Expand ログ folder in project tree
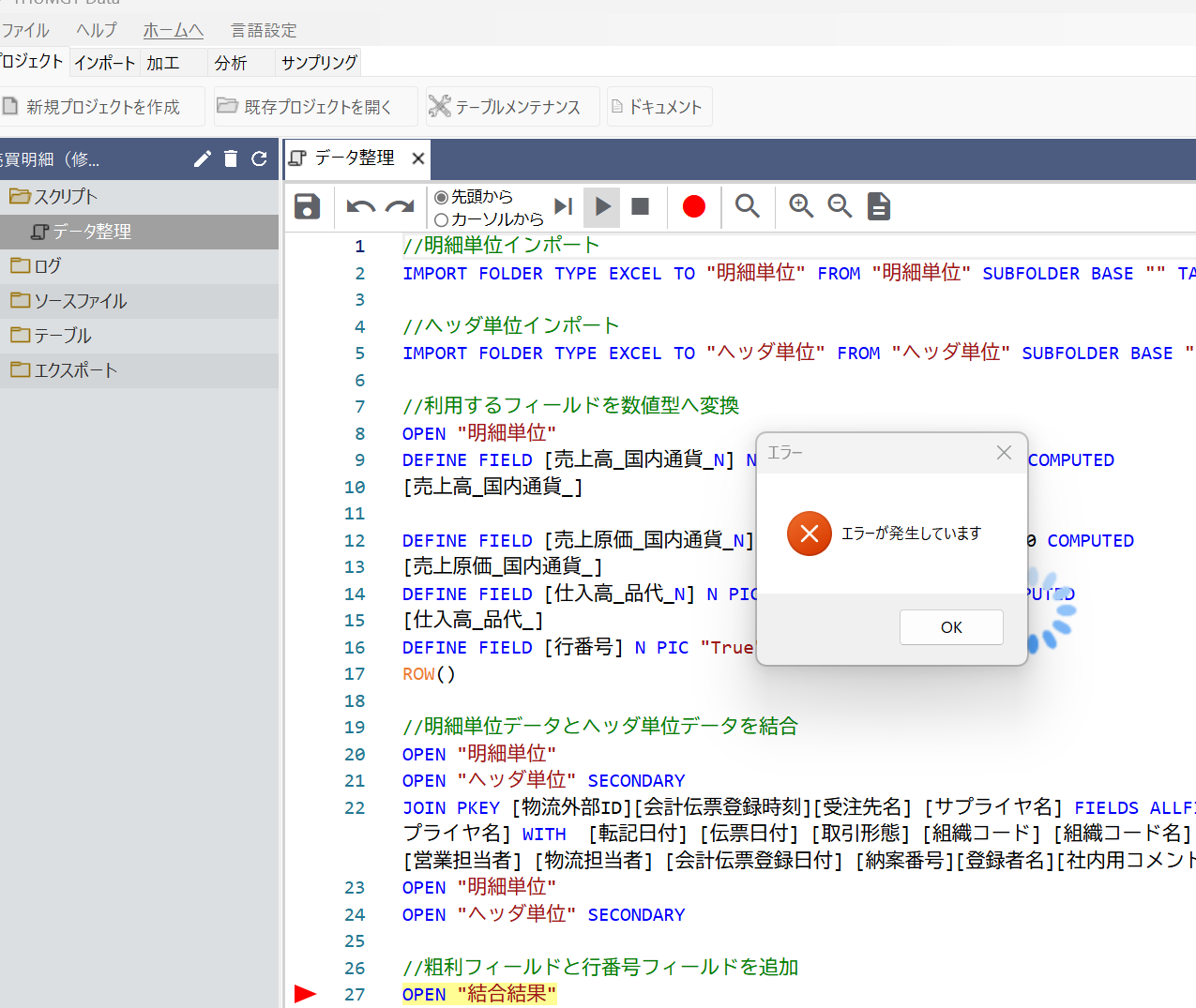 pos(139,266)
